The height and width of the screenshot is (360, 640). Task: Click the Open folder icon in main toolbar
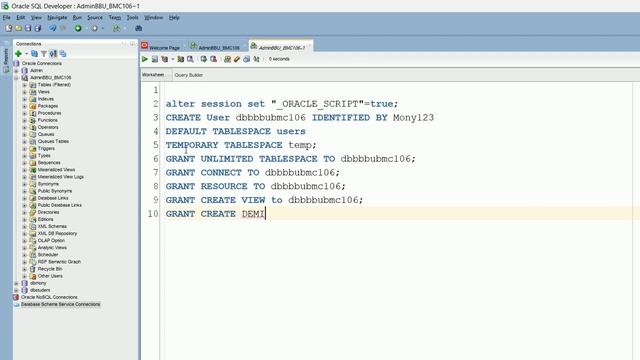click(x=18, y=28)
